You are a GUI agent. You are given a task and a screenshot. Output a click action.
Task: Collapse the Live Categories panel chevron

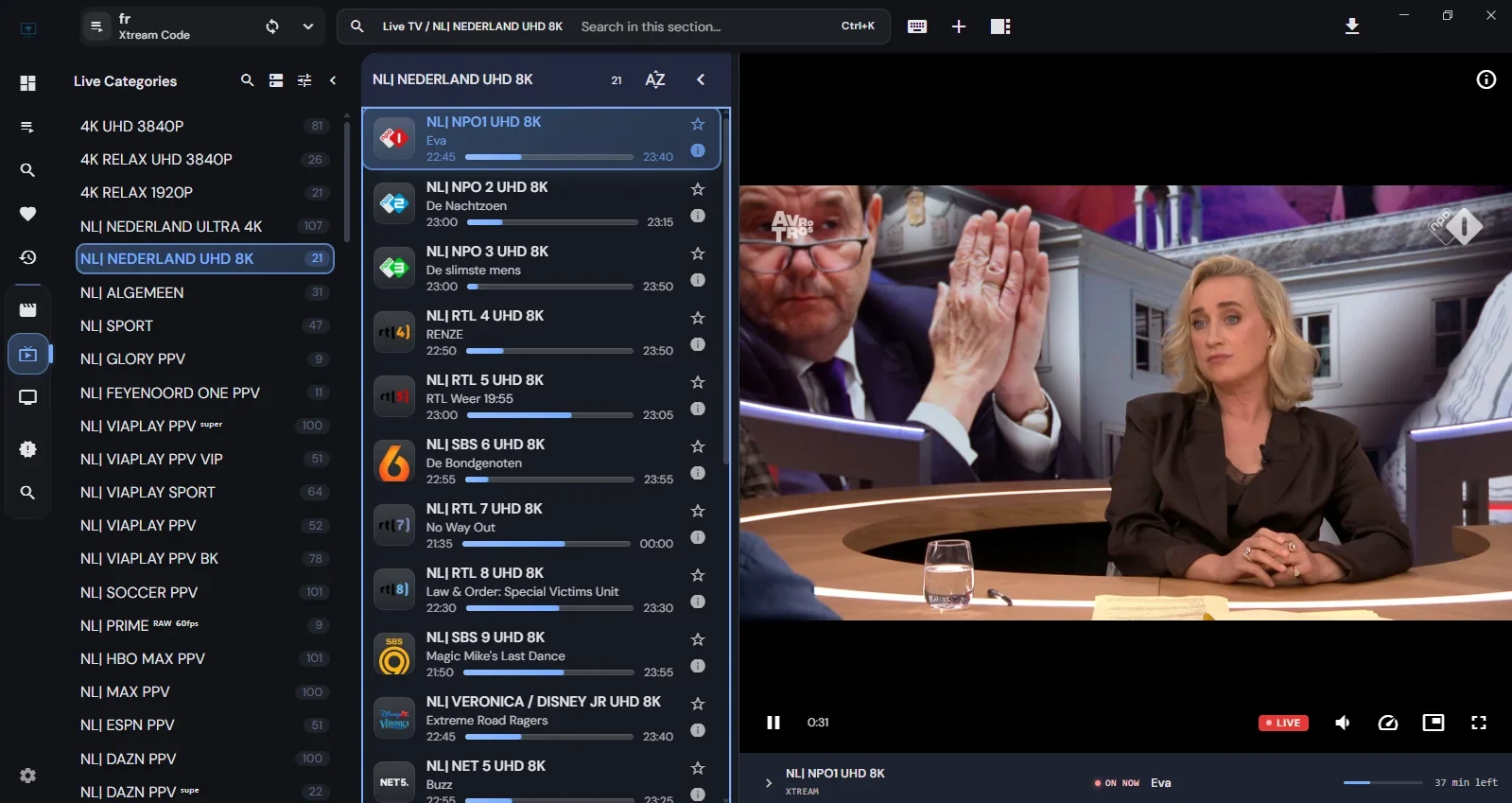pos(333,80)
